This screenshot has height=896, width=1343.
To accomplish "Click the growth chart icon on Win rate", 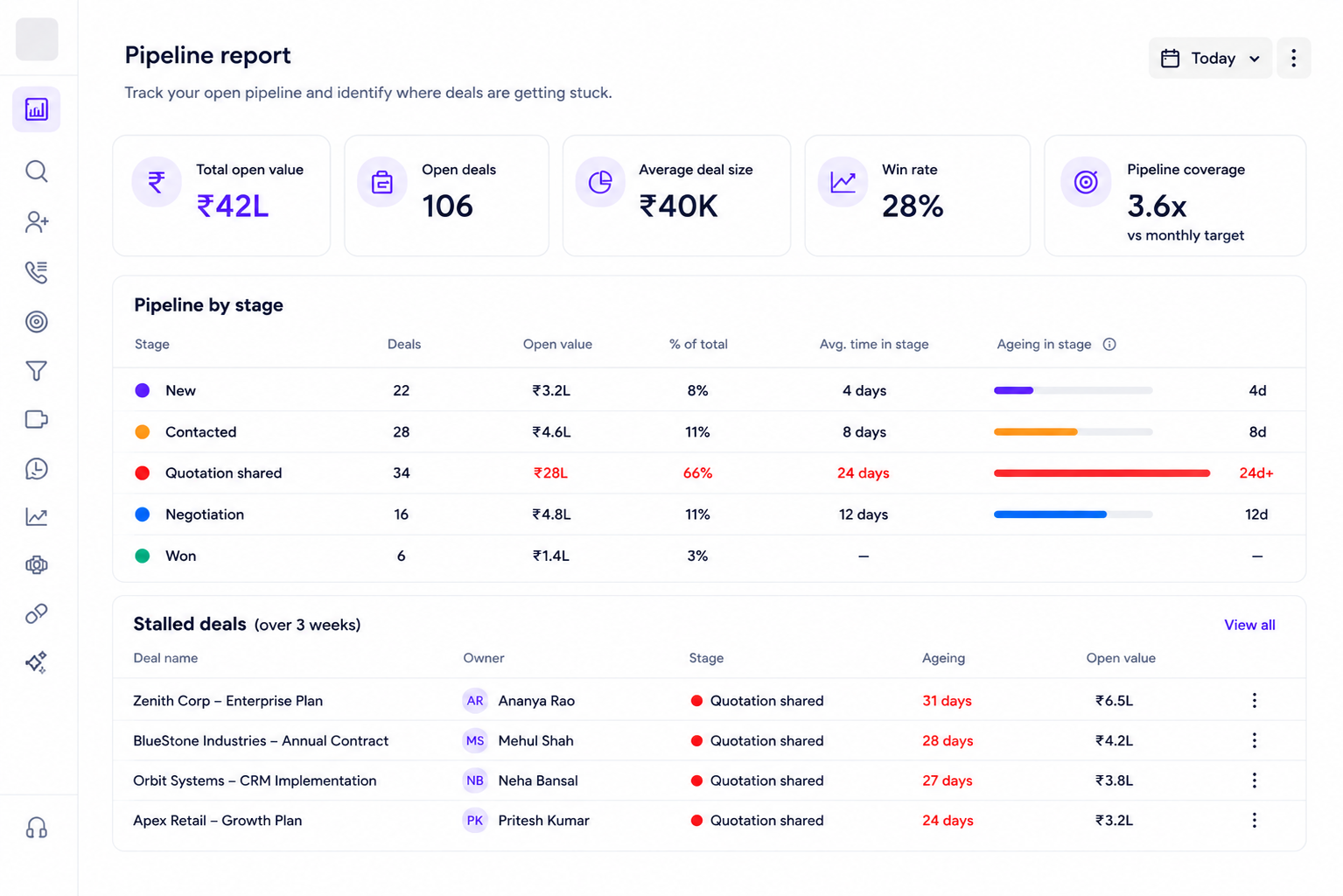I will pyautogui.click(x=843, y=182).
